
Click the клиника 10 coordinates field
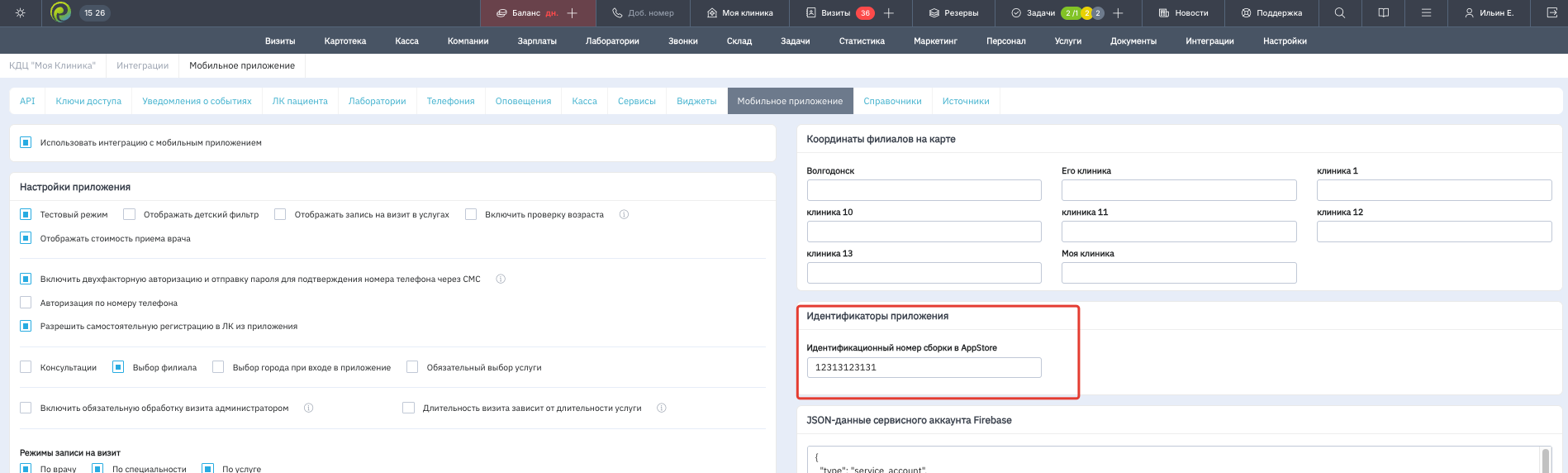tap(924, 232)
